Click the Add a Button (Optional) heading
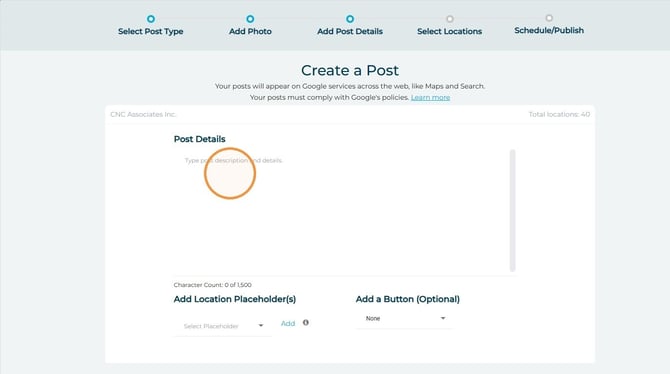Image resolution: width=670 pixels, height=374 pixels. (408, 299)
